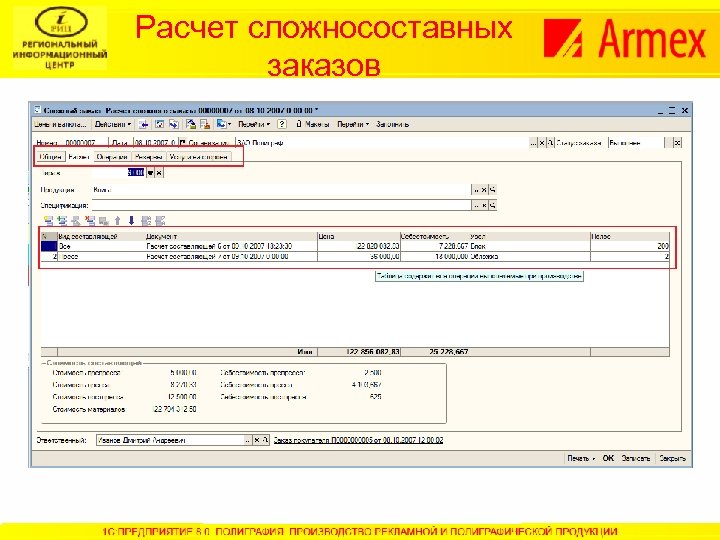Open the Ответственный selection with the ellipsis button

click(x=248, y=440)
